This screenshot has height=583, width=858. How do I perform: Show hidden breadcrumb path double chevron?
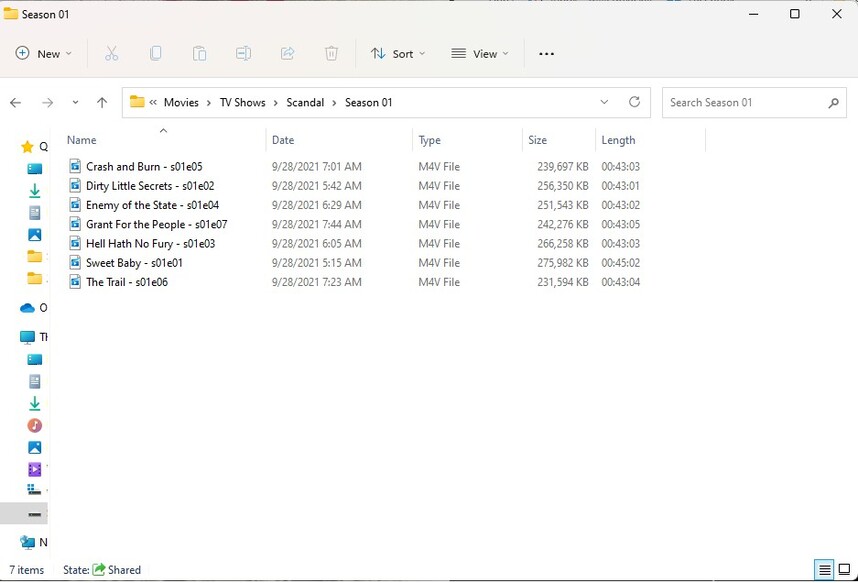pyautogui.click(x=153, y=102)
